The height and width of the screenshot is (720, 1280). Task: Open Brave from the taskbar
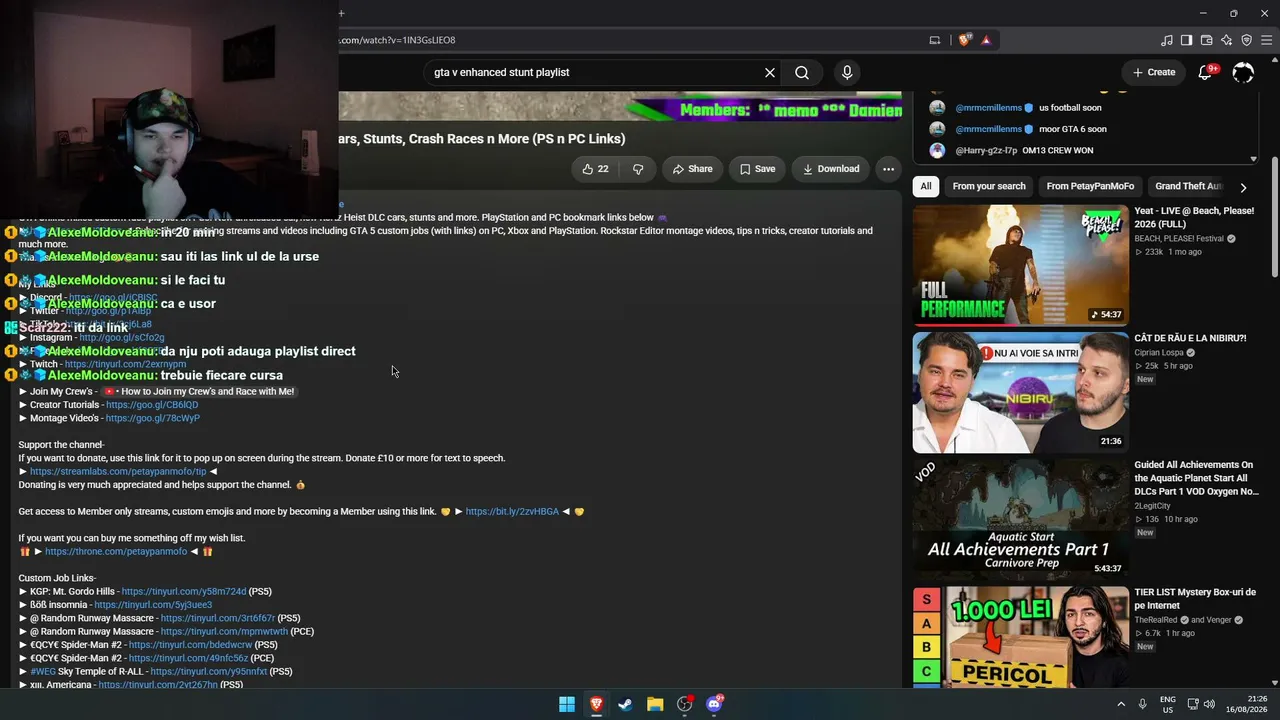coord(596,704)
